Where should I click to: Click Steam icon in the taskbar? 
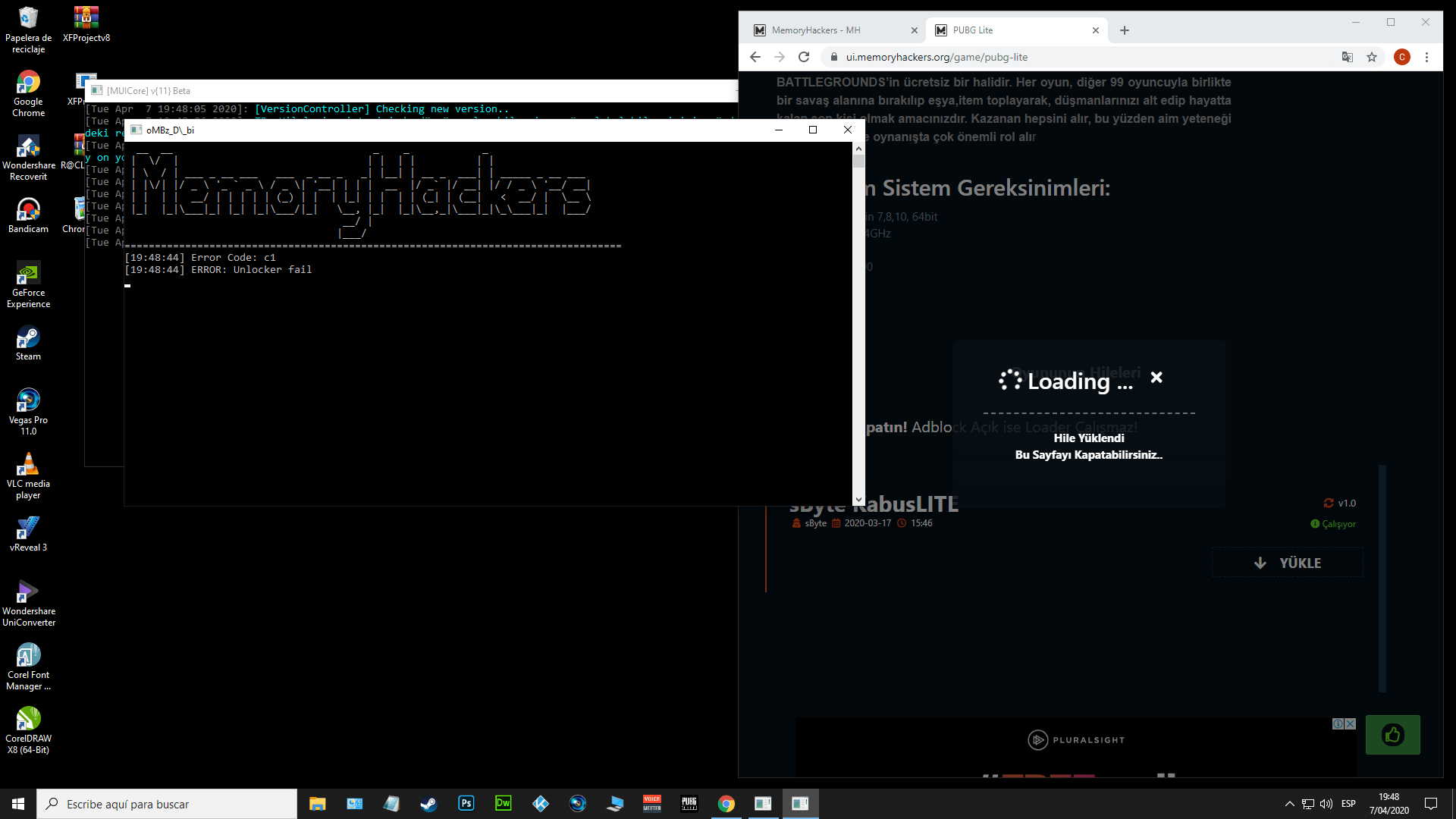pos(428,804)
